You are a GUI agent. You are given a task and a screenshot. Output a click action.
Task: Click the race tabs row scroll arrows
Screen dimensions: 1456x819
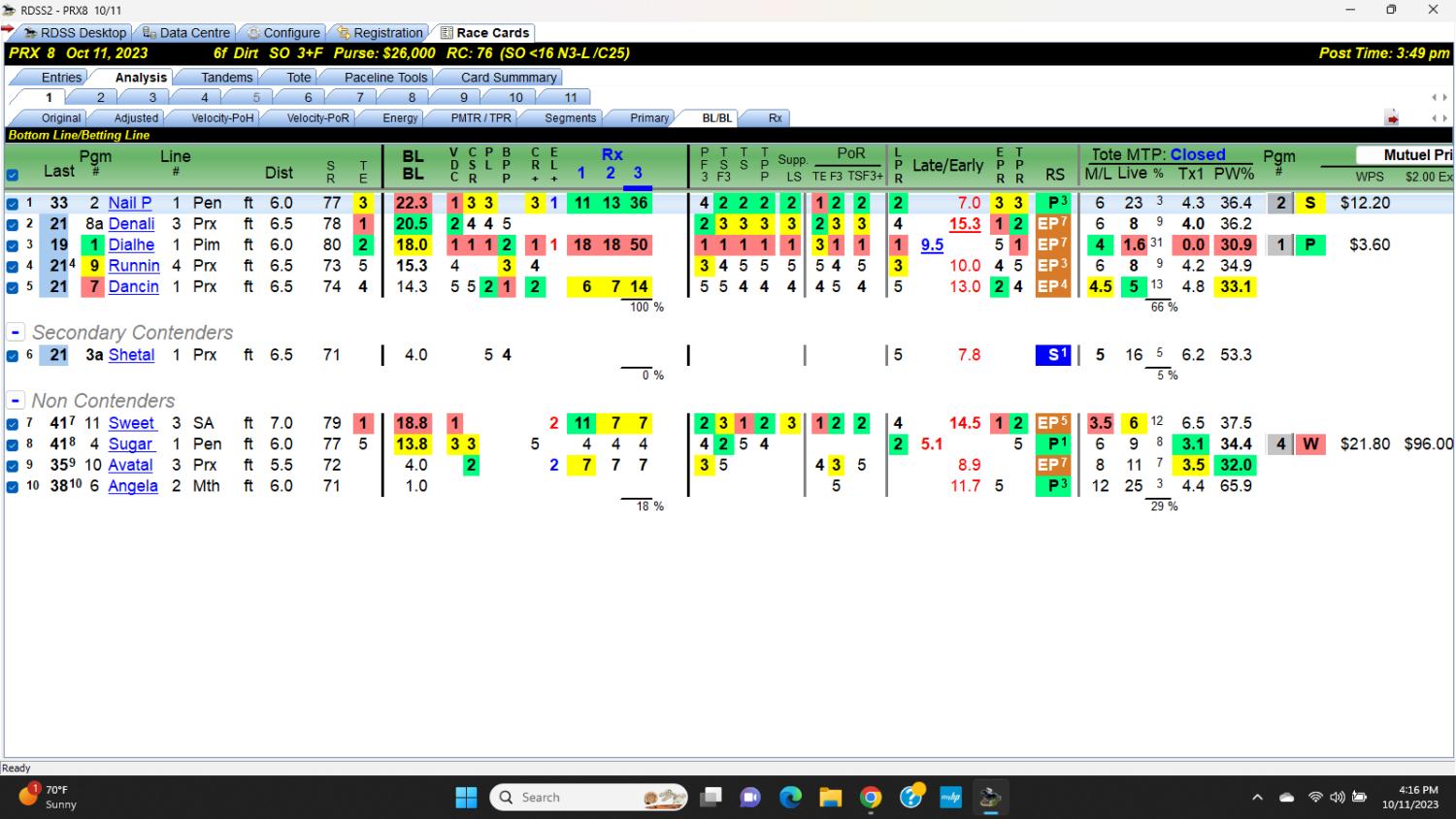tap(1439, 97)
